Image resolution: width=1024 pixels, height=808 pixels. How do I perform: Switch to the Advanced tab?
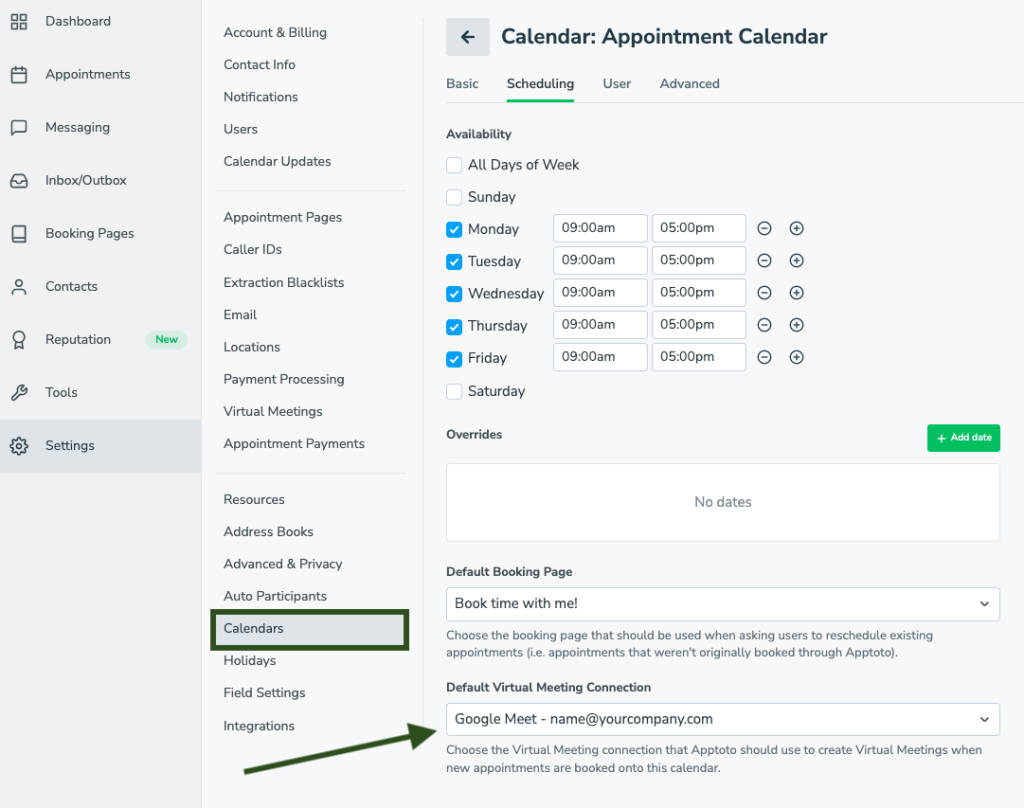point(689,84)
